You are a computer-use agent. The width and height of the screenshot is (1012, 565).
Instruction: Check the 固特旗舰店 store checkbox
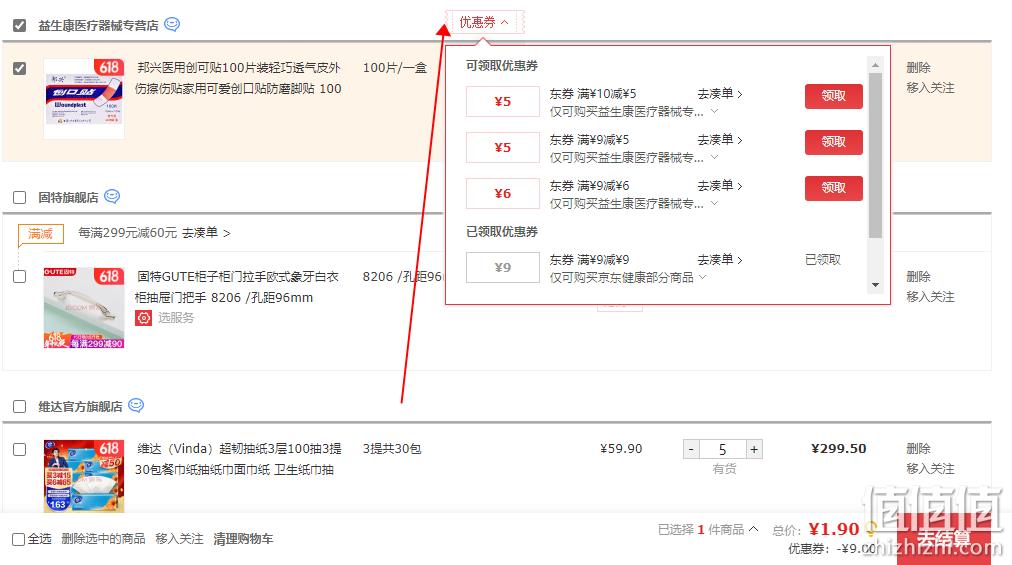coord(19,197)
